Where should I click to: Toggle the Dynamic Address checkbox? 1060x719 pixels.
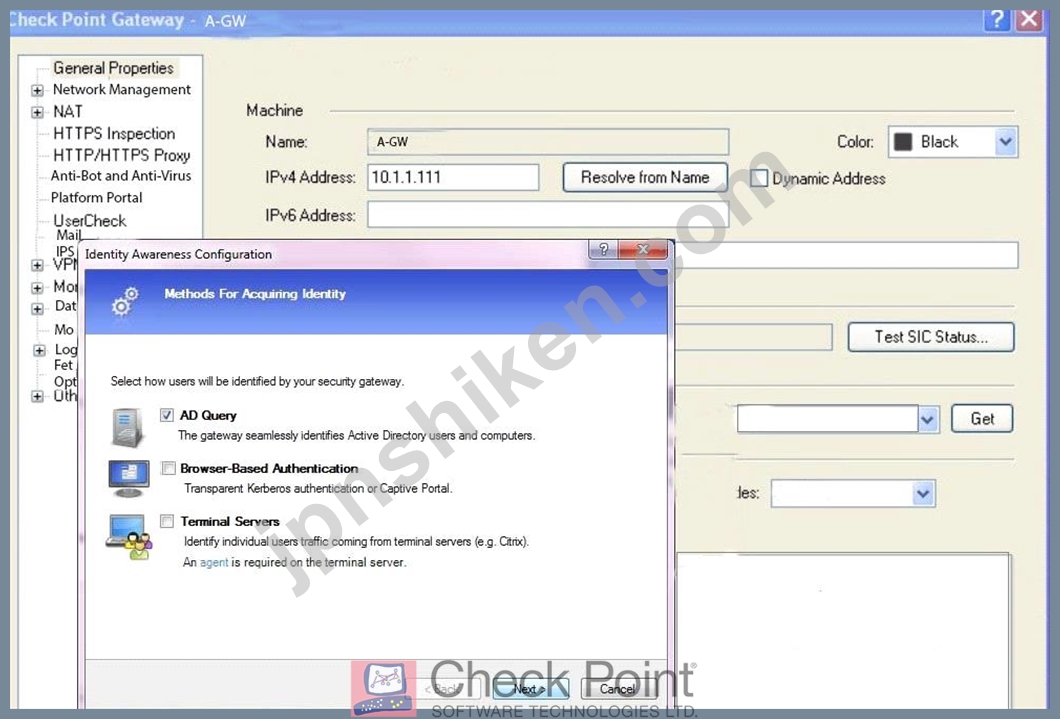759,178
